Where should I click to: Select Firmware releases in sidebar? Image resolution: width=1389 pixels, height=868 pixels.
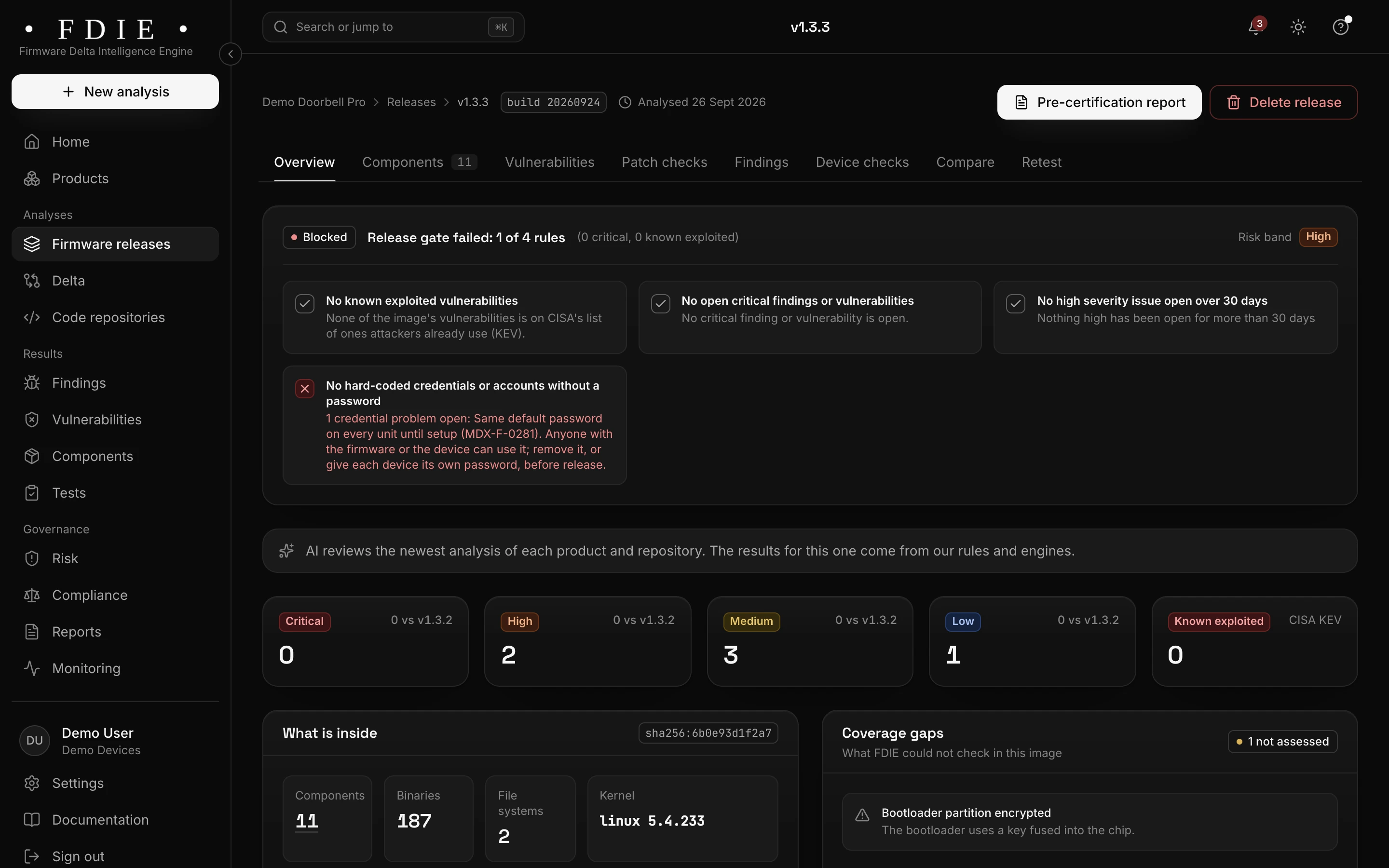click(115, 244)
